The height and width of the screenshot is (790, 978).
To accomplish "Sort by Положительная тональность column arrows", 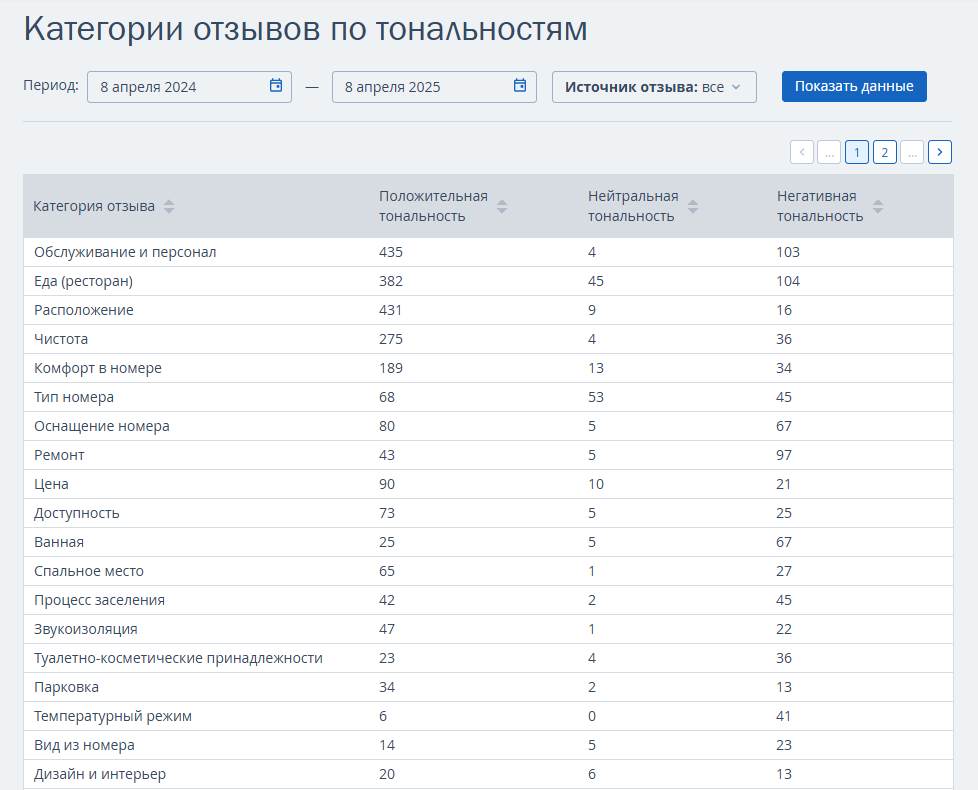I will (502, 207).
